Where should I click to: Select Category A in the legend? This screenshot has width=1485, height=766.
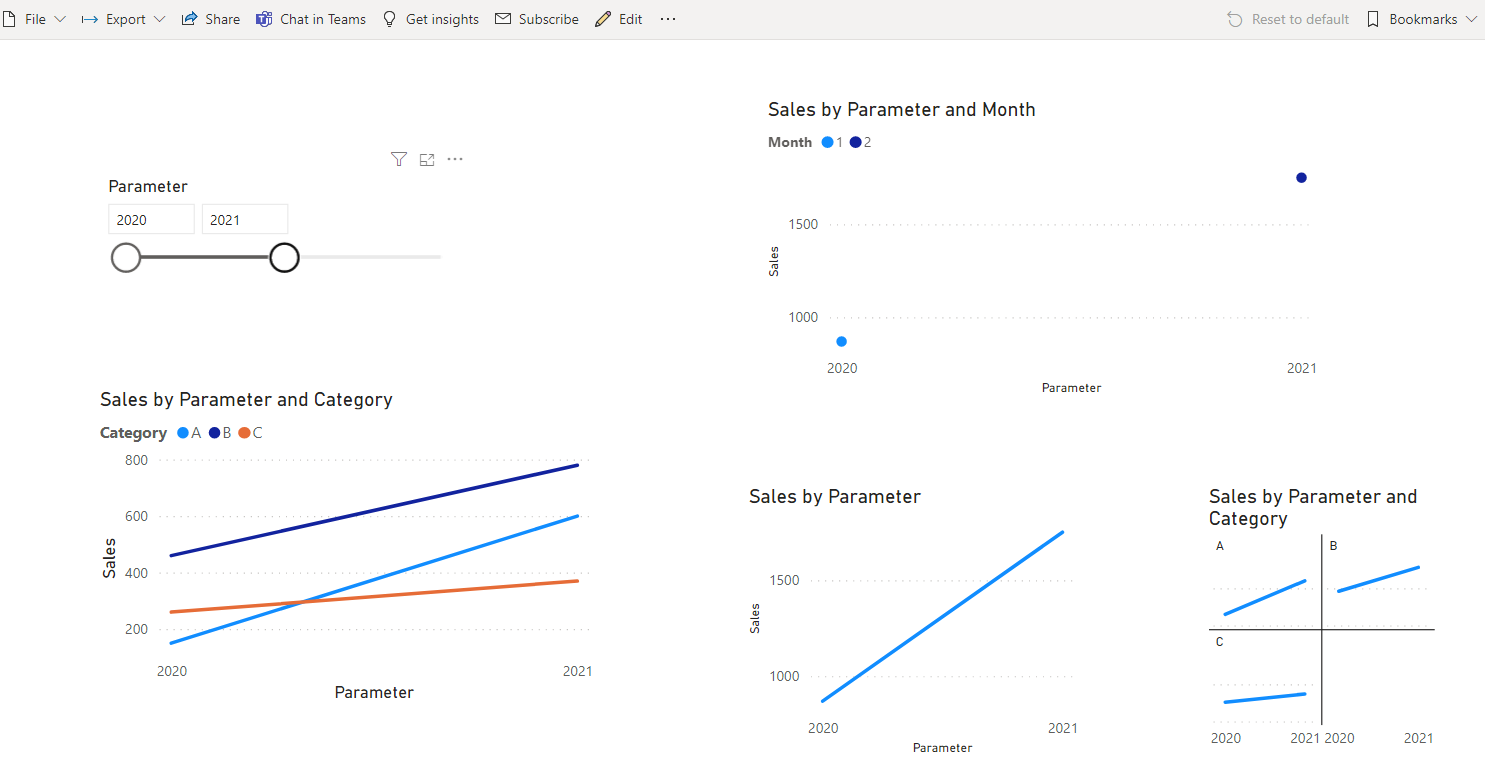coord(189,433)
